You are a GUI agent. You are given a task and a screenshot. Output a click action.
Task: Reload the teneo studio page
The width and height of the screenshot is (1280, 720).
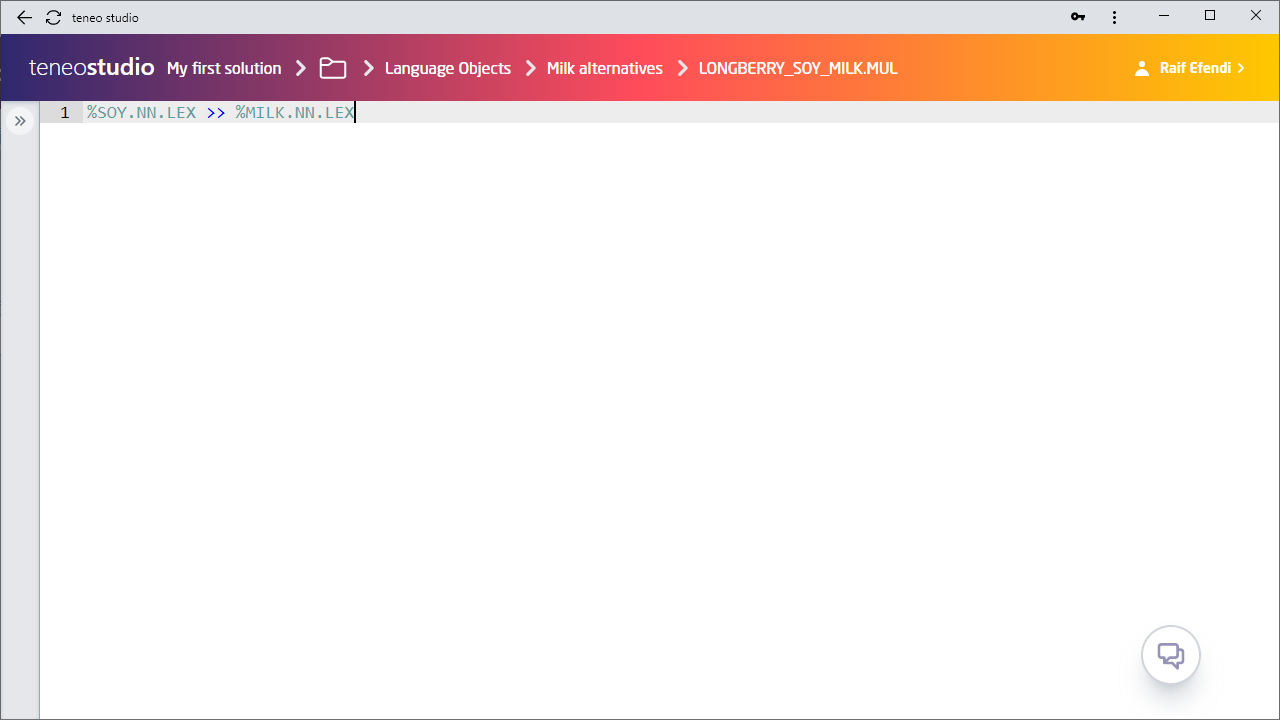(x=54, y=17)
